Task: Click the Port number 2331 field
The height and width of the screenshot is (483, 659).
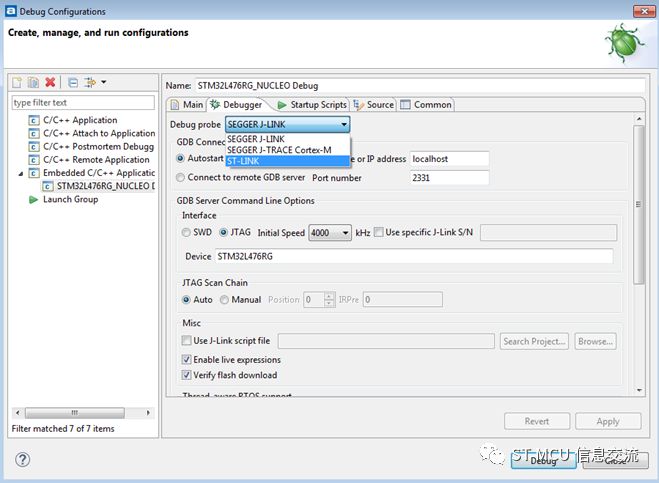Action: (449, 178)
